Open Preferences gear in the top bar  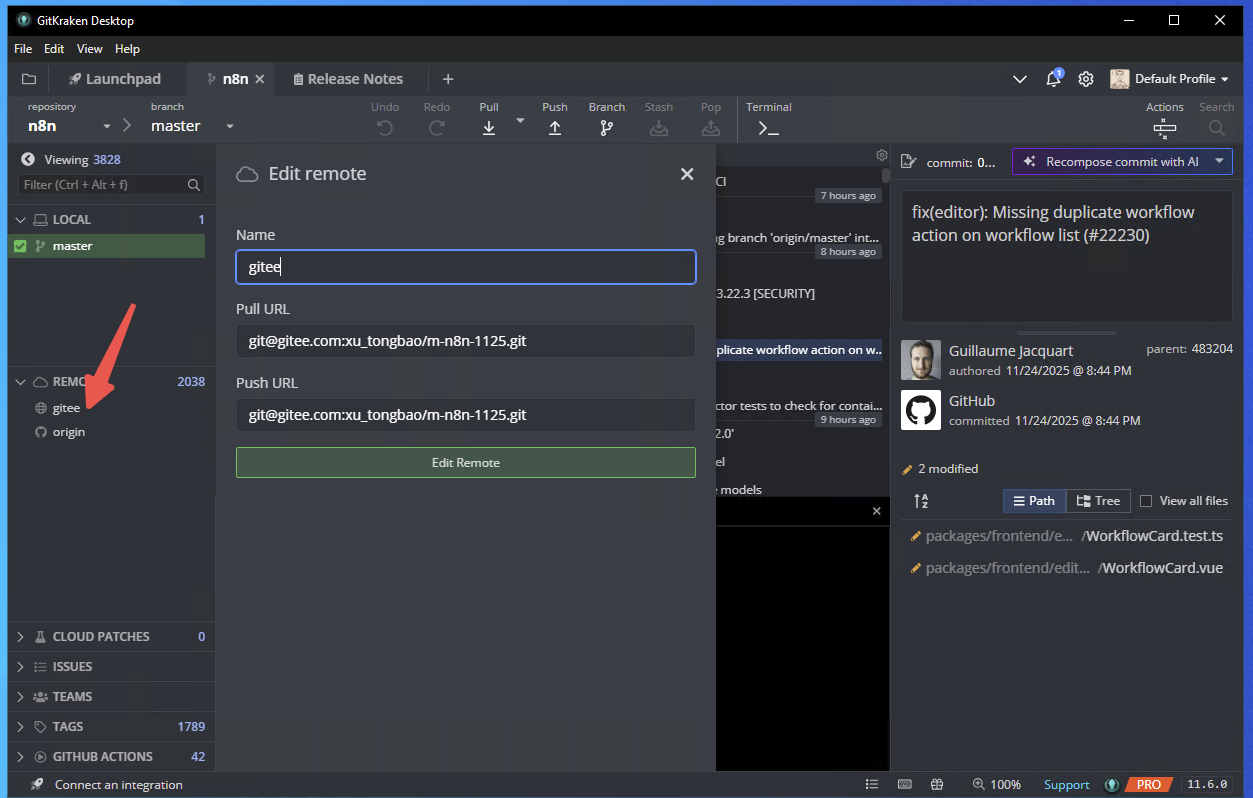pos(1086,79)
